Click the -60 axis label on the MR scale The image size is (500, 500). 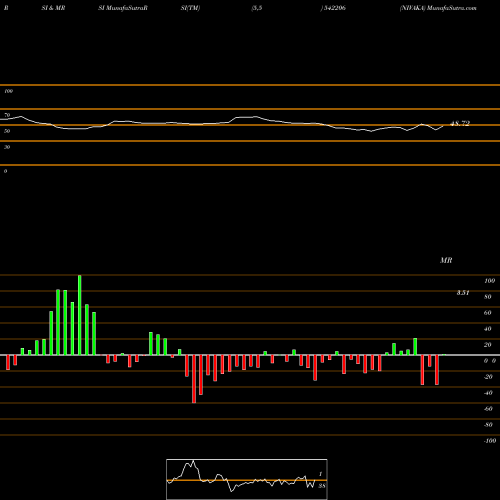pos(488,409)
